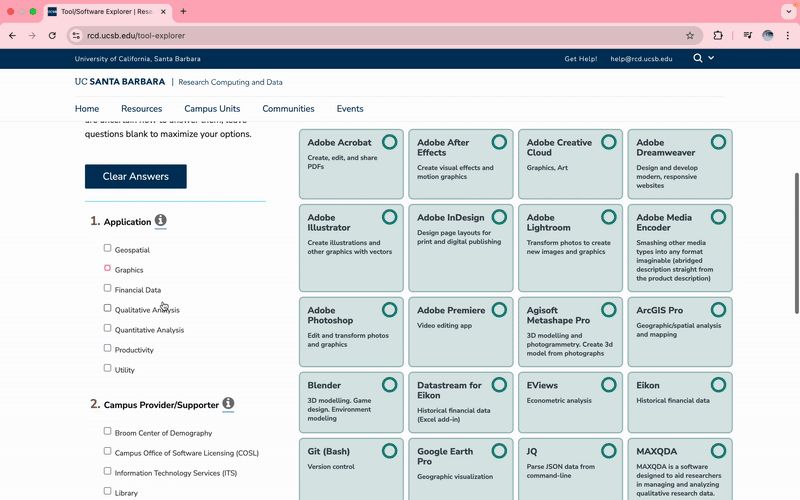Bookmark this page with the star icon

coord(690,36)
